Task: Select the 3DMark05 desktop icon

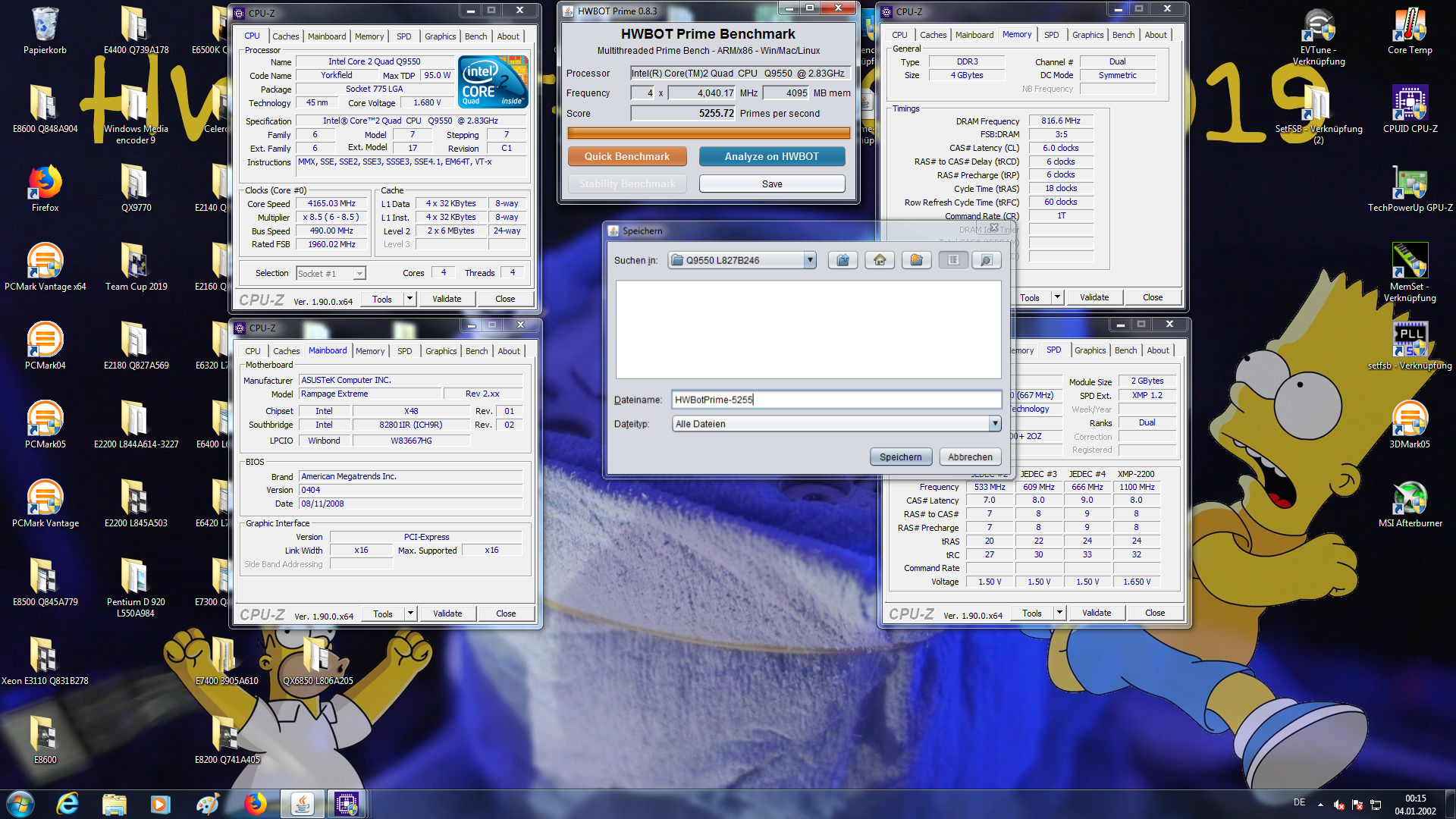Action: (1410, 425)
